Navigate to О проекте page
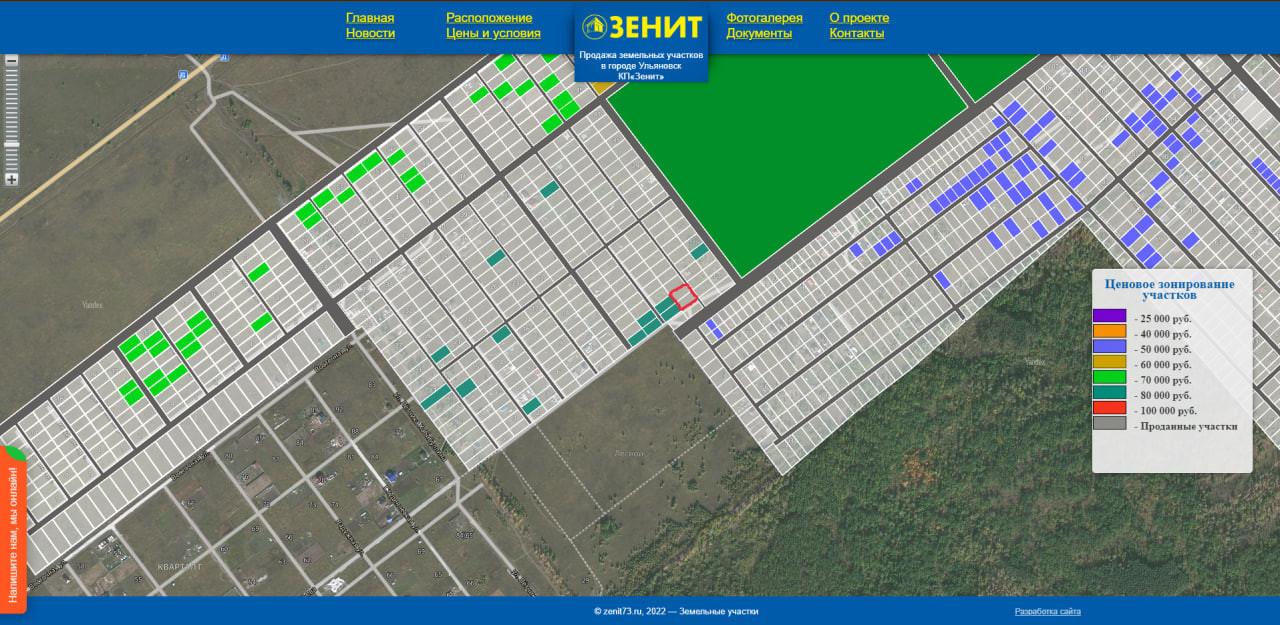The height and width of the screenshot is (625, 1280). (x=859, y=18)
